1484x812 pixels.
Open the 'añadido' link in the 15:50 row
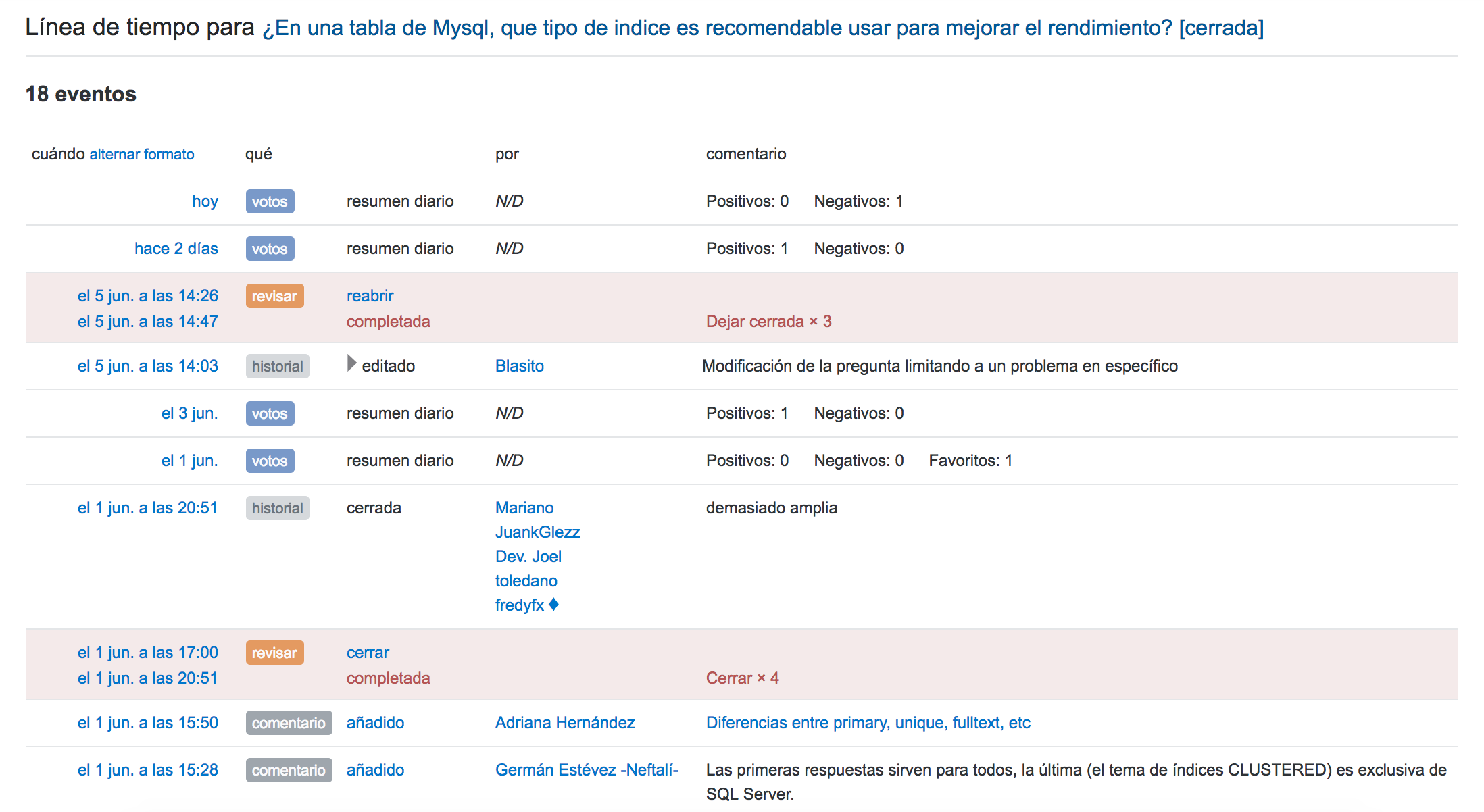pyautogui.click(x=375, y=723)
